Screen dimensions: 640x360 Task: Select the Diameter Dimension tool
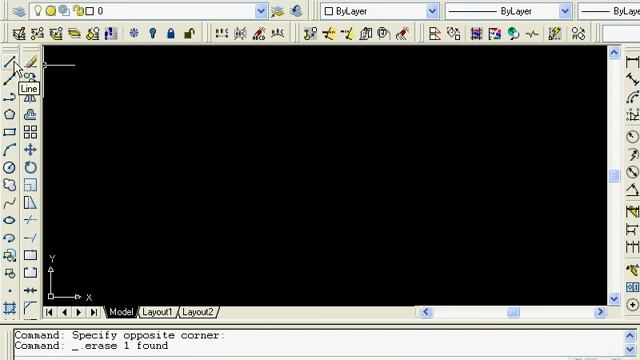pyautogui.click(x=632, y=172)
